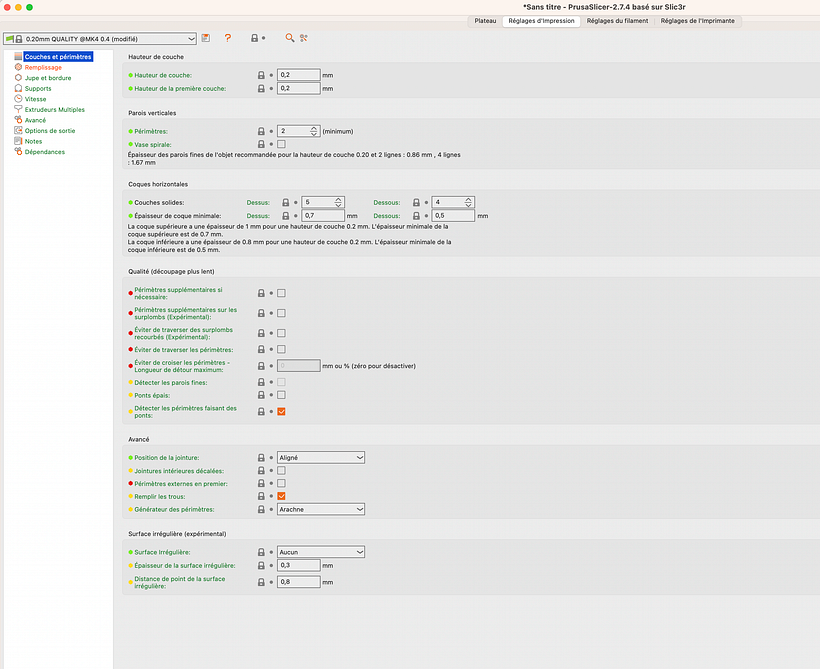Disable the Remplir les trous checkbox
820x669 pixels.
click(x=282, y=497)
